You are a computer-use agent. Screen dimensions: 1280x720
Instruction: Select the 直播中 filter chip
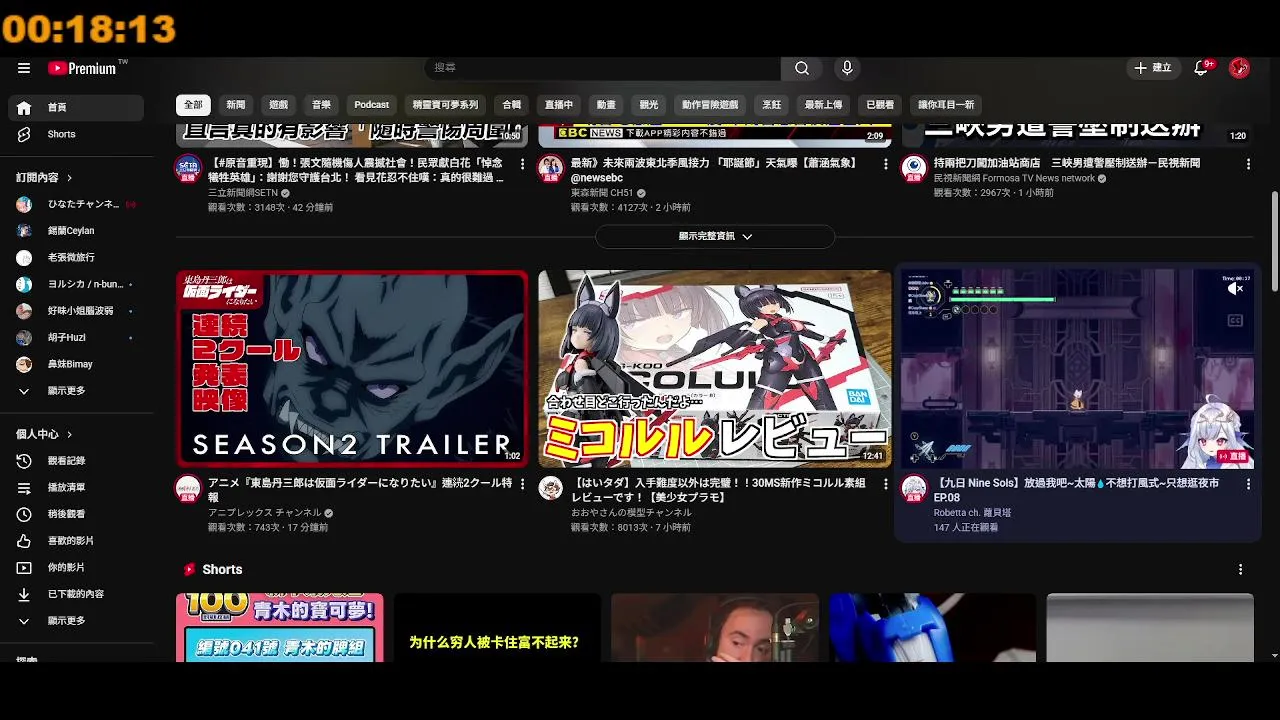point(559,104)
